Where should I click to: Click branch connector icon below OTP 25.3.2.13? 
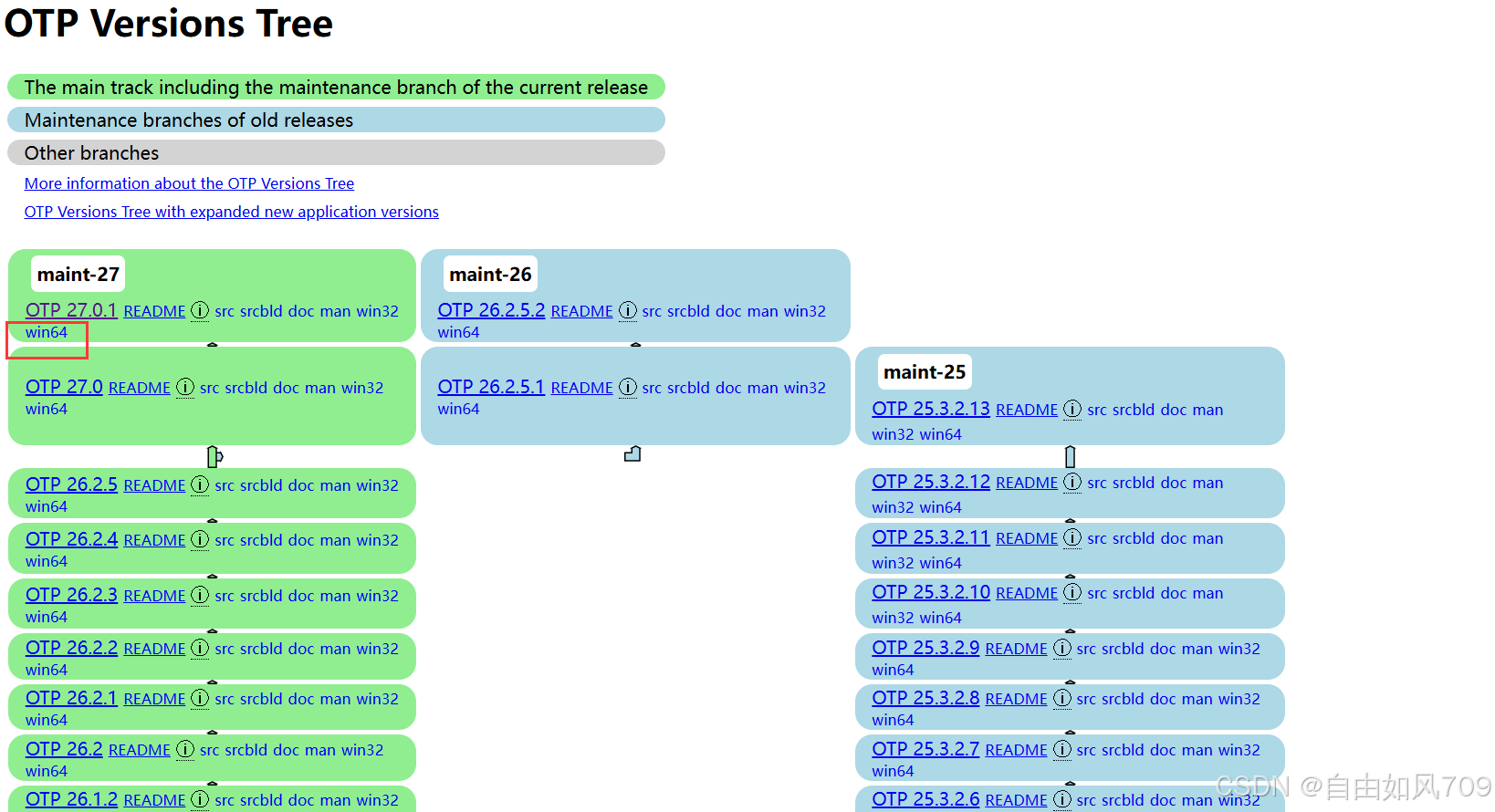pos(1071,457)
